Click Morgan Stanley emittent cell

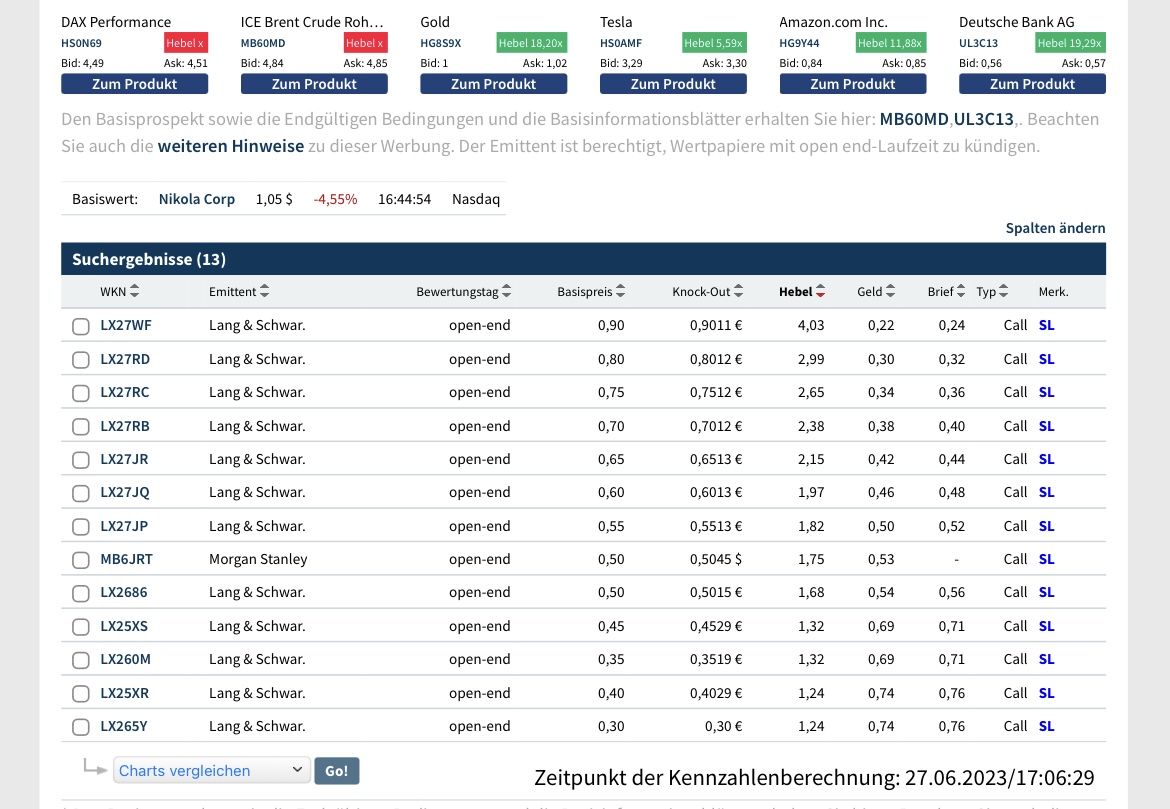point(258,559)
